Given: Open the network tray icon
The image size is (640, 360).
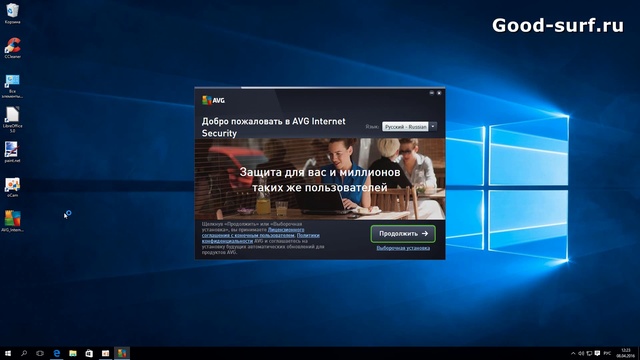Looking at the screenshot, I should pos(589,353).
